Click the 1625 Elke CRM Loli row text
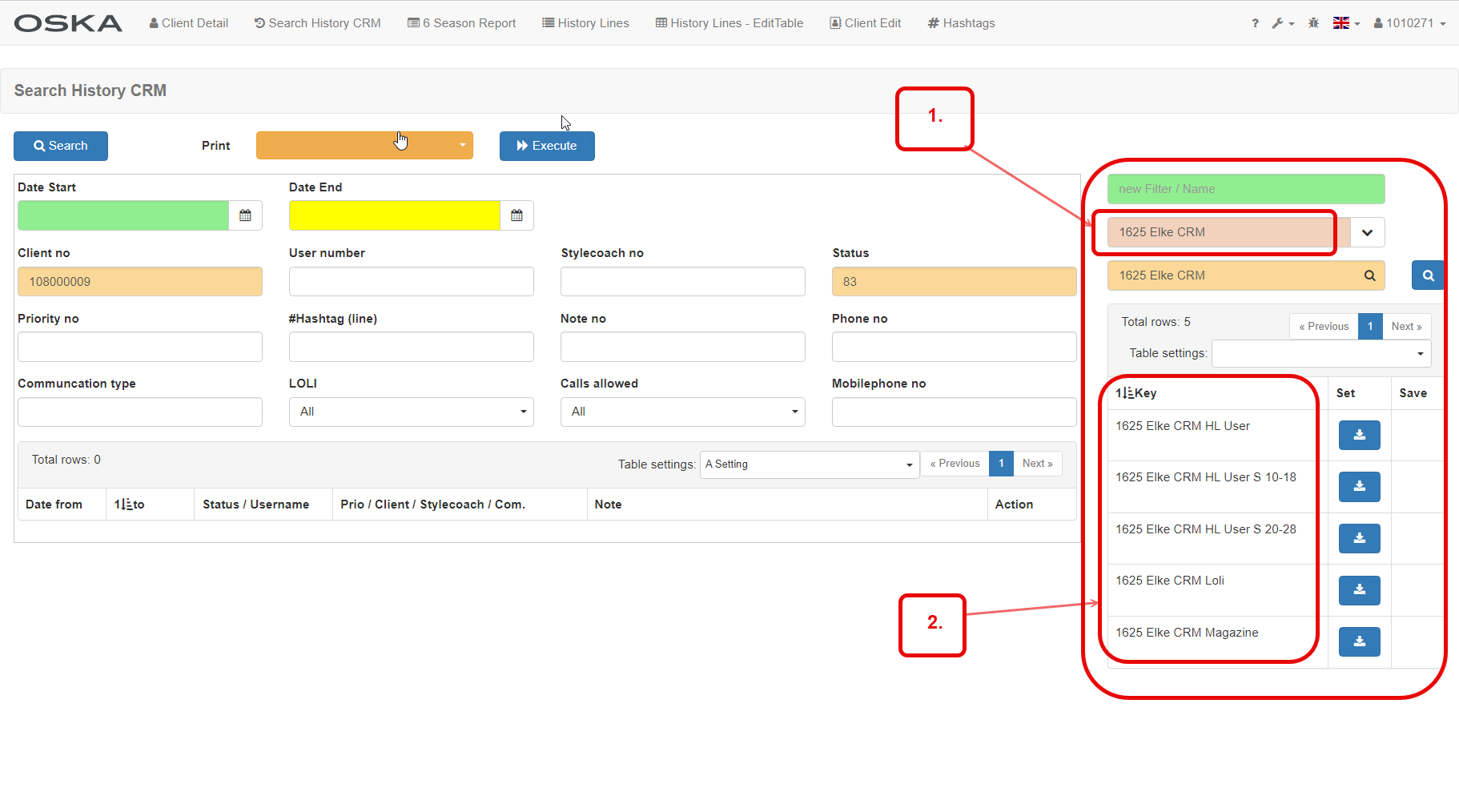This screenshot has height=812, width=1459. click(x=1170, y=581)
